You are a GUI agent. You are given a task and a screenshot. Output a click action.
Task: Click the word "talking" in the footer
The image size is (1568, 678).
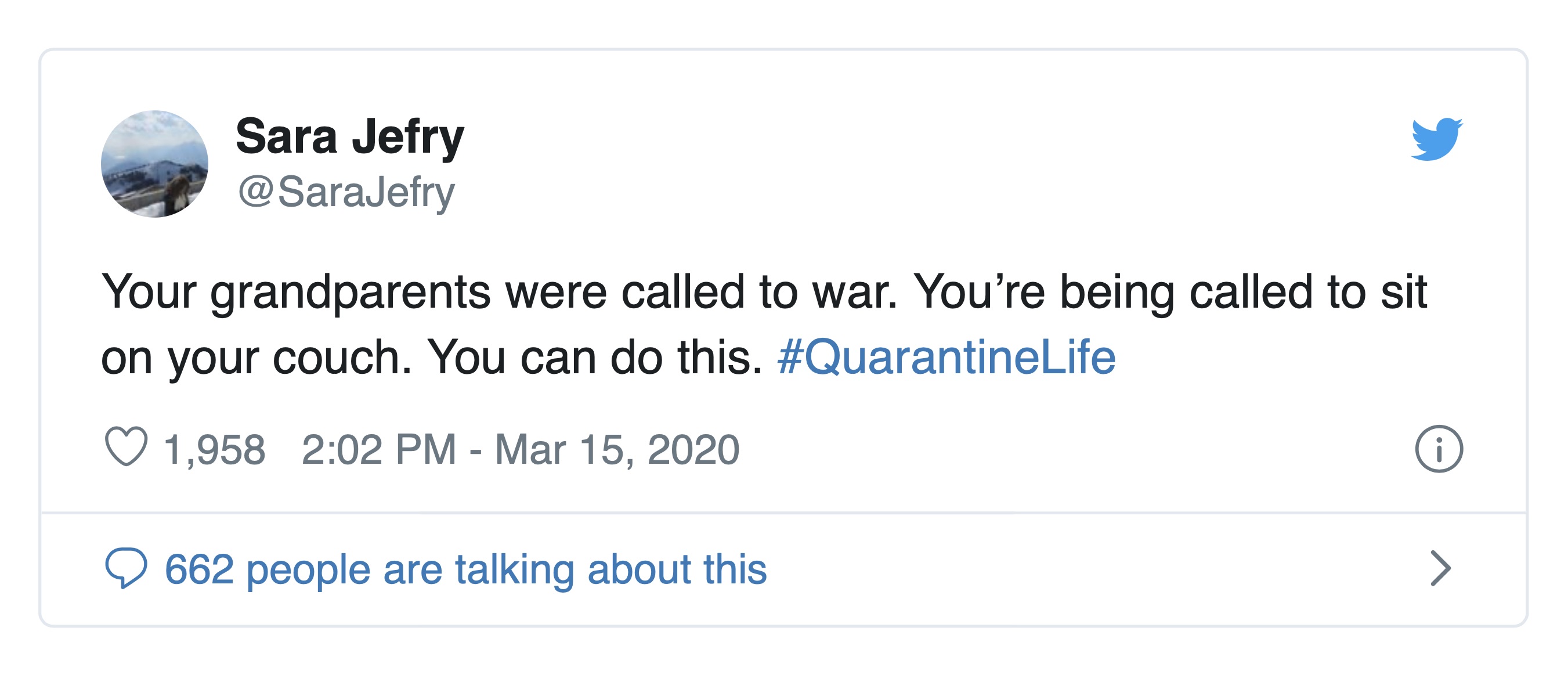tap(514, 569)
